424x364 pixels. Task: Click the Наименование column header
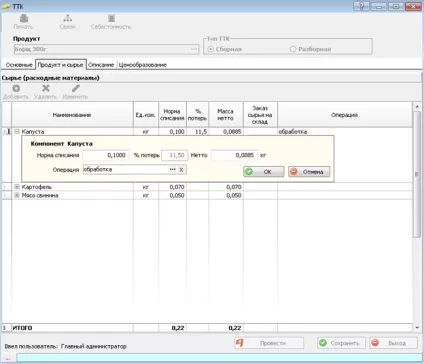(x=72, y=115)
